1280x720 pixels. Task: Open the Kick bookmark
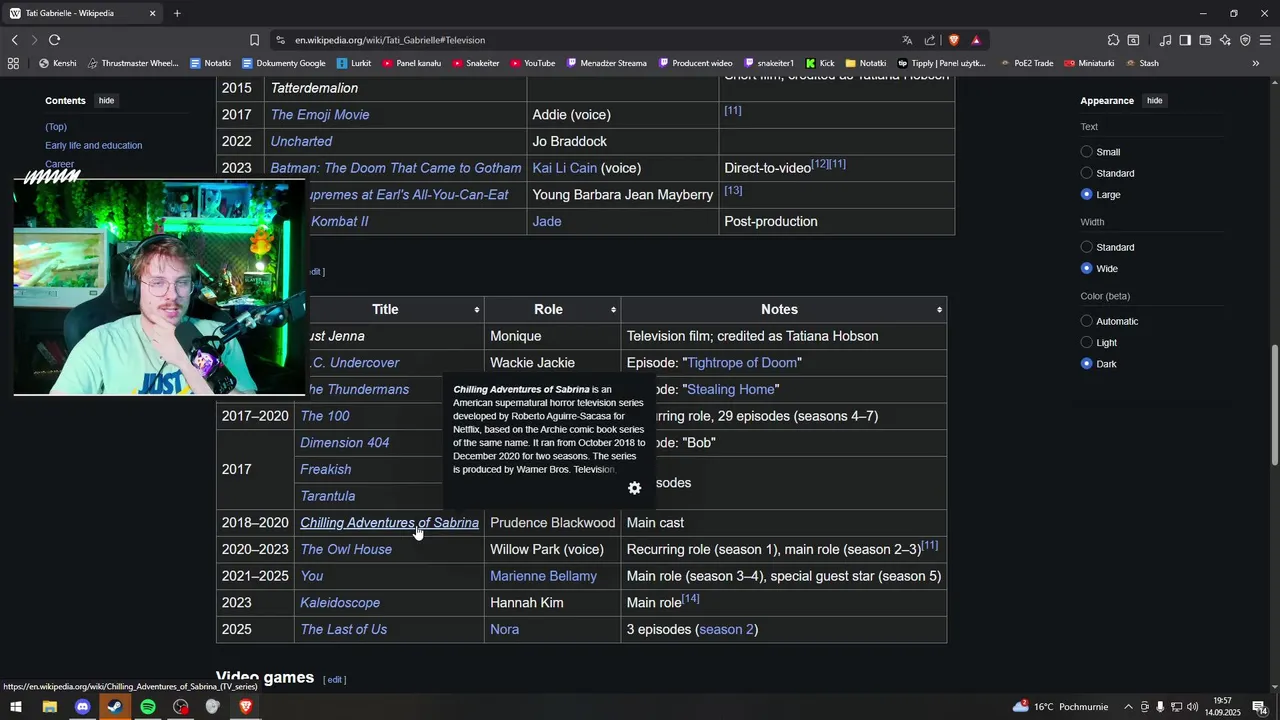coord(820,63)
